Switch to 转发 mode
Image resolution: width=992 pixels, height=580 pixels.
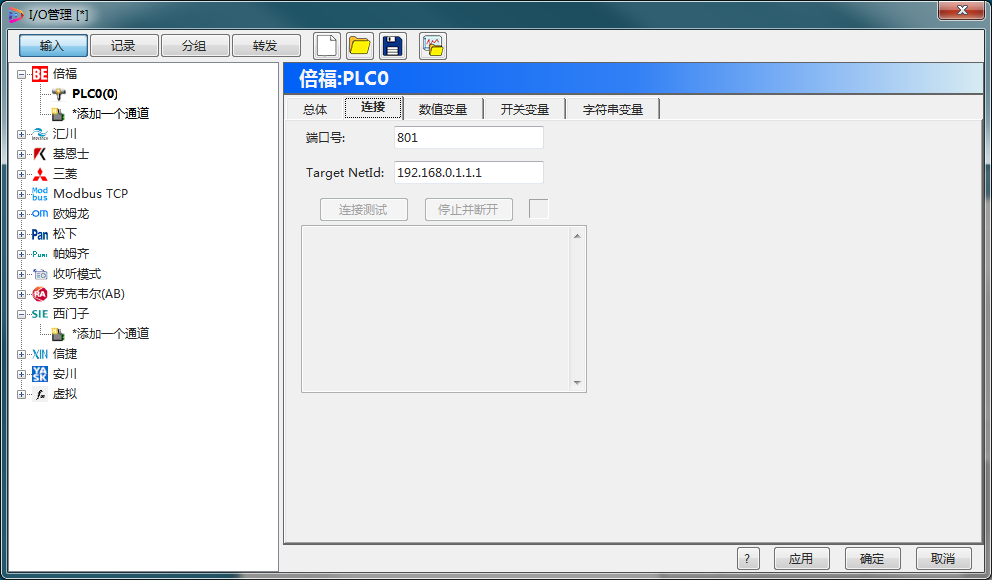pos(266,46)
